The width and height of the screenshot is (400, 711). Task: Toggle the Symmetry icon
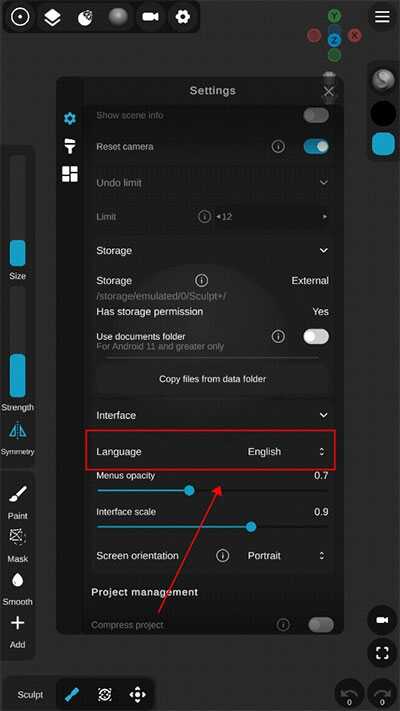pos(17,430)
